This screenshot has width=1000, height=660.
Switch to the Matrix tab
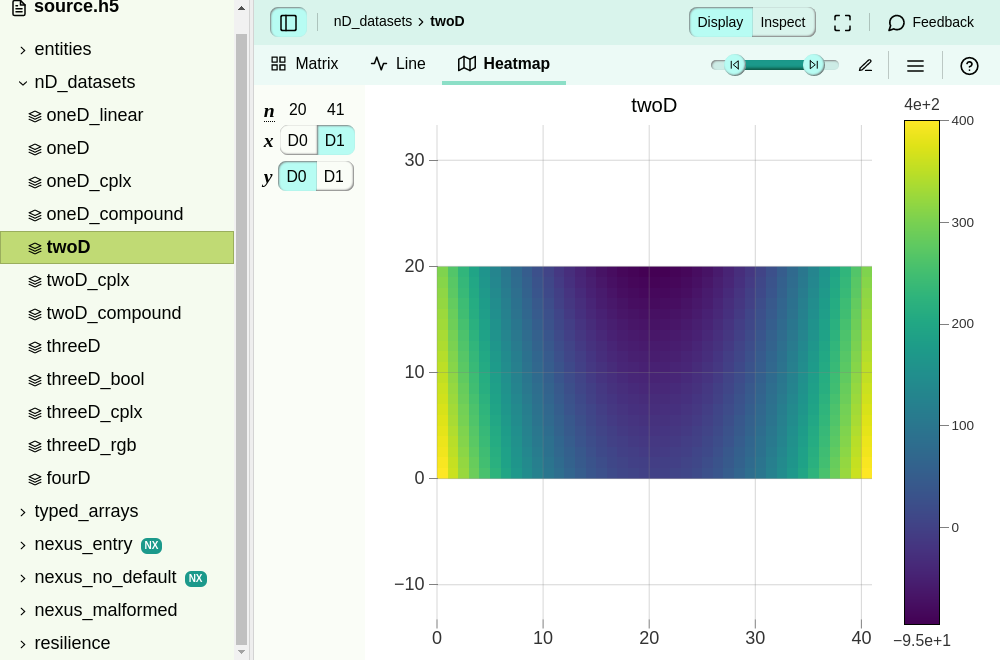pyautogui.click(x=305, y=64)
